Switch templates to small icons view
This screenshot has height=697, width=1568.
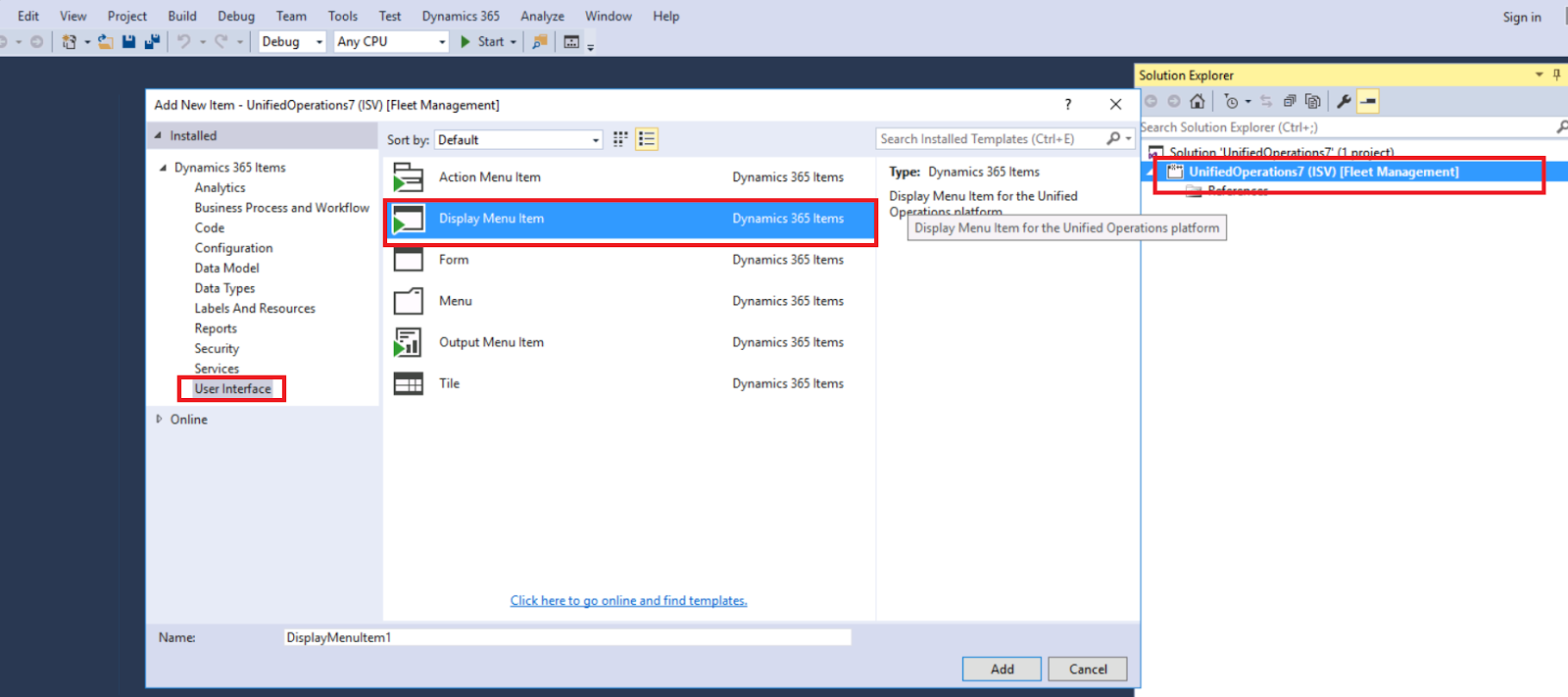pyautogui.click(x=620, y=139)
